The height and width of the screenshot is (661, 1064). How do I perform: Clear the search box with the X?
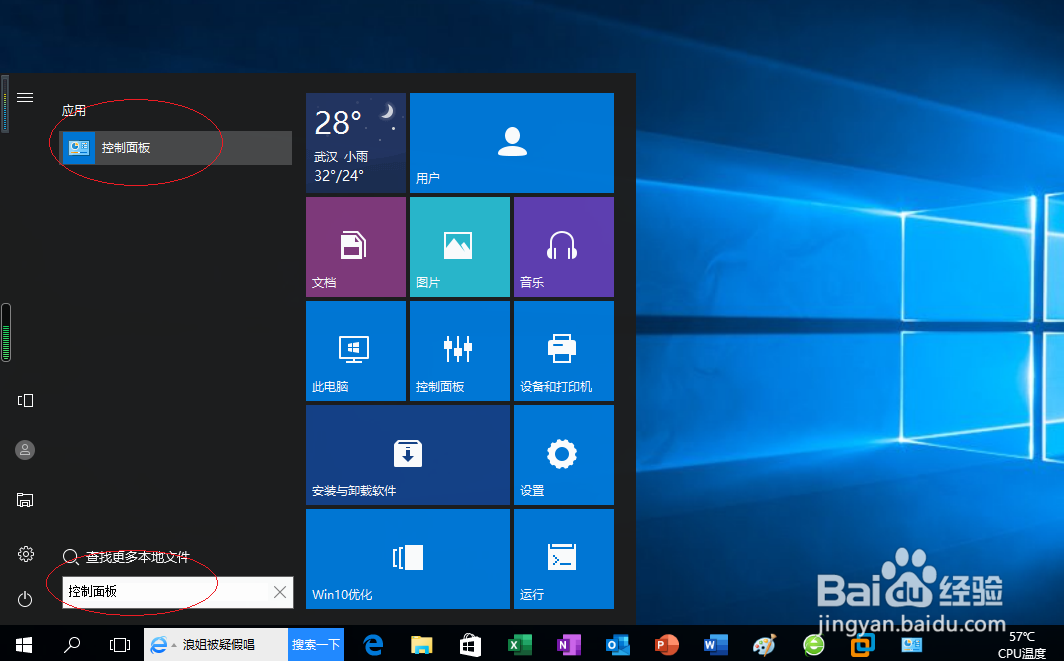click(x=280, y=591)
